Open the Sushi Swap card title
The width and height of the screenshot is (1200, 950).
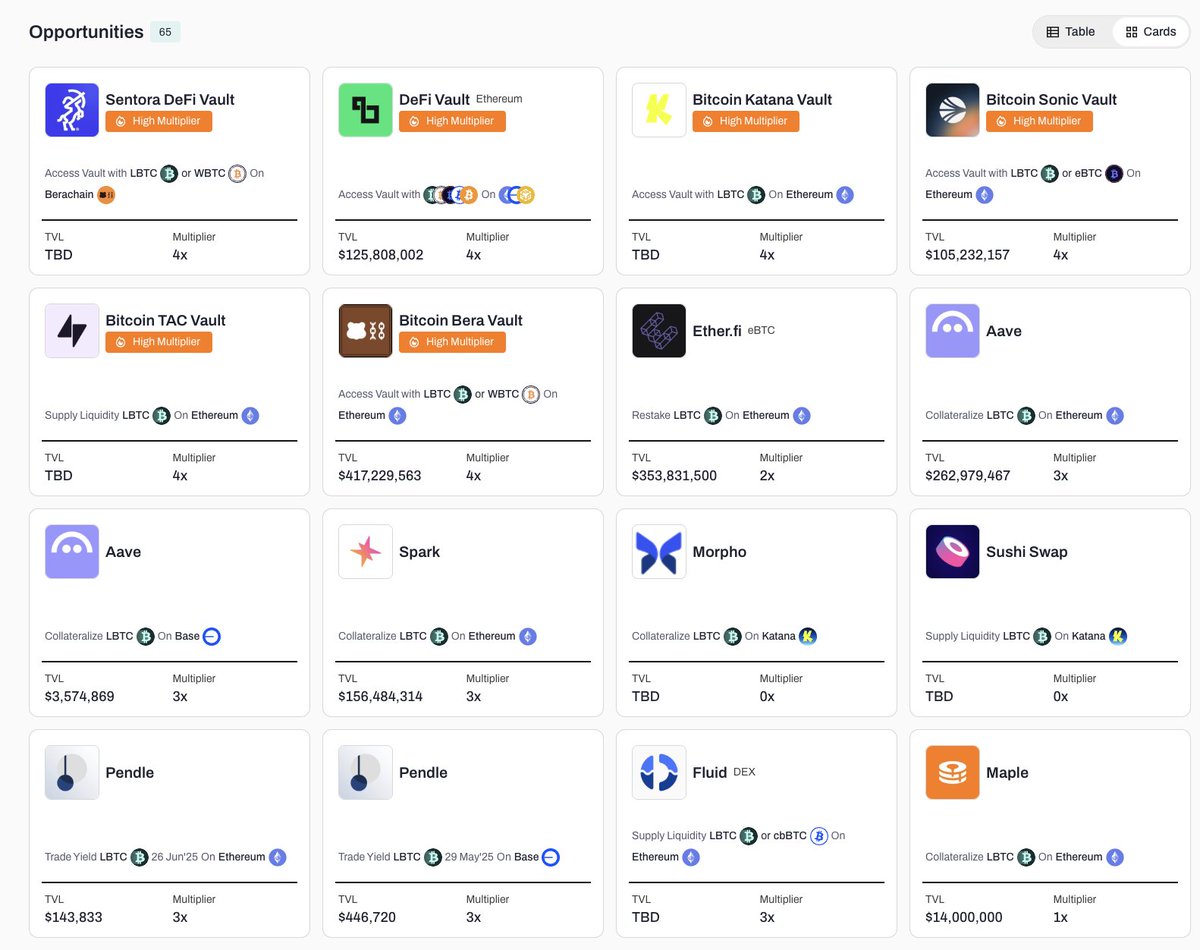1027,552
